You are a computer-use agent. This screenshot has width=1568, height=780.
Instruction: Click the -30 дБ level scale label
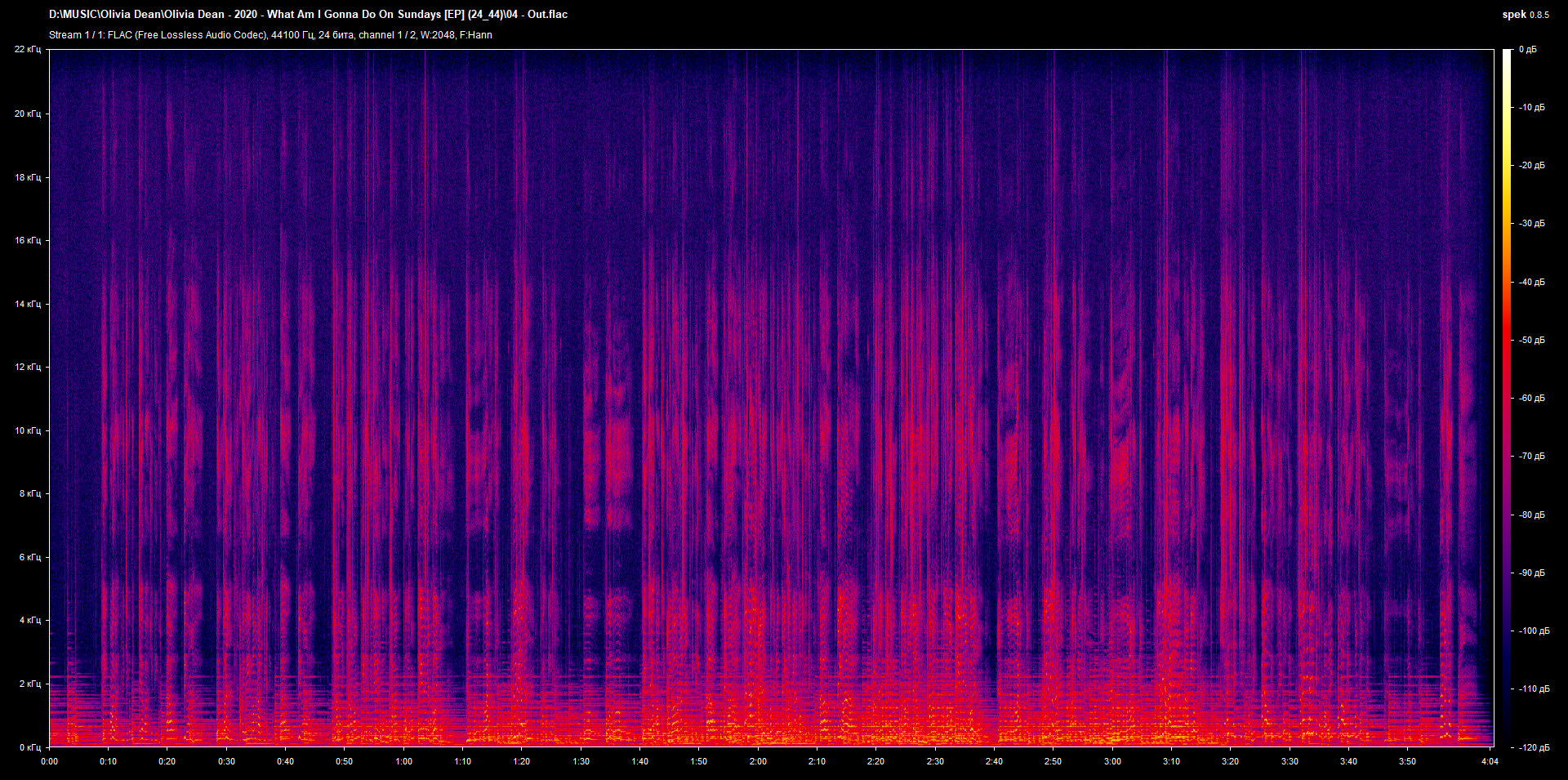click(x=1531, y=224)
